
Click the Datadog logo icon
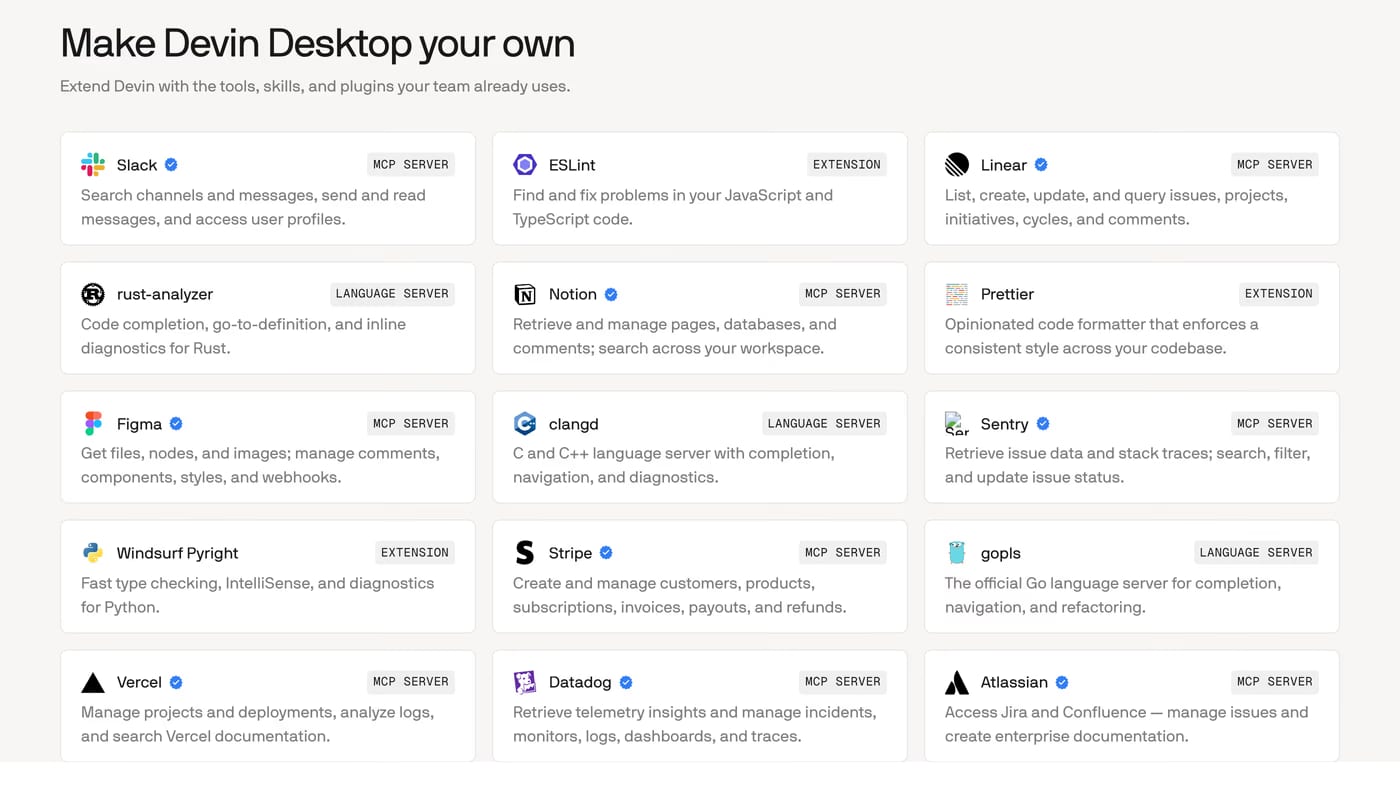click(525, 682)
